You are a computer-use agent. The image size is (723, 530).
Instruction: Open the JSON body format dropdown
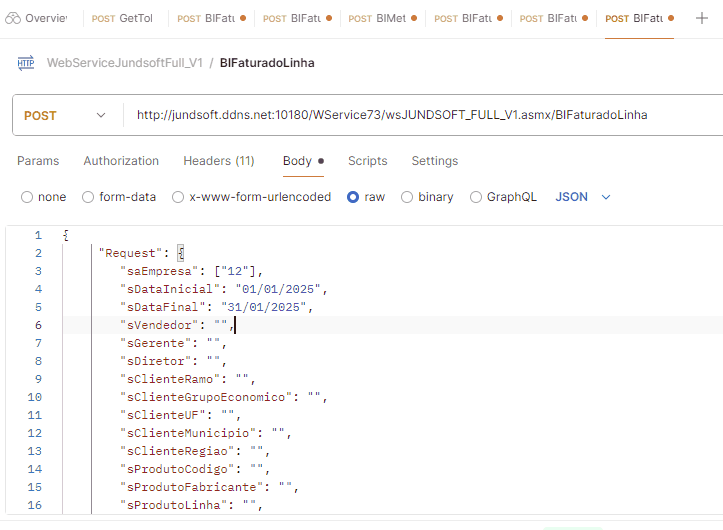(x=582, y=197)
